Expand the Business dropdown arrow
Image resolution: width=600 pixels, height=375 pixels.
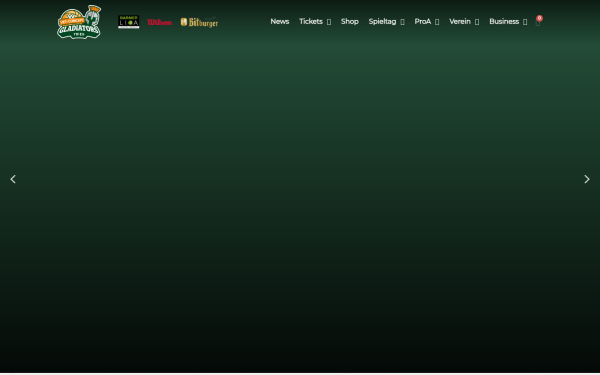coord(525,22)
